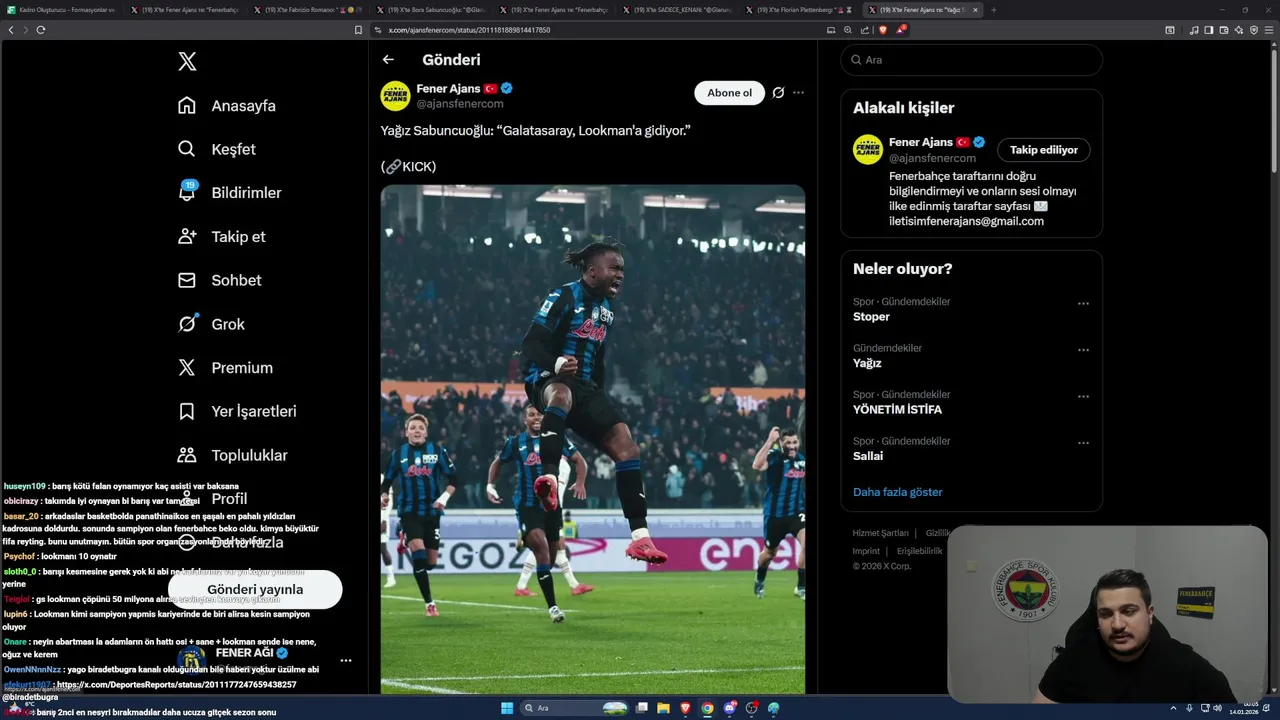
Task: Open the Brave Wallet icon
Action: click(x=1224, y=30)
